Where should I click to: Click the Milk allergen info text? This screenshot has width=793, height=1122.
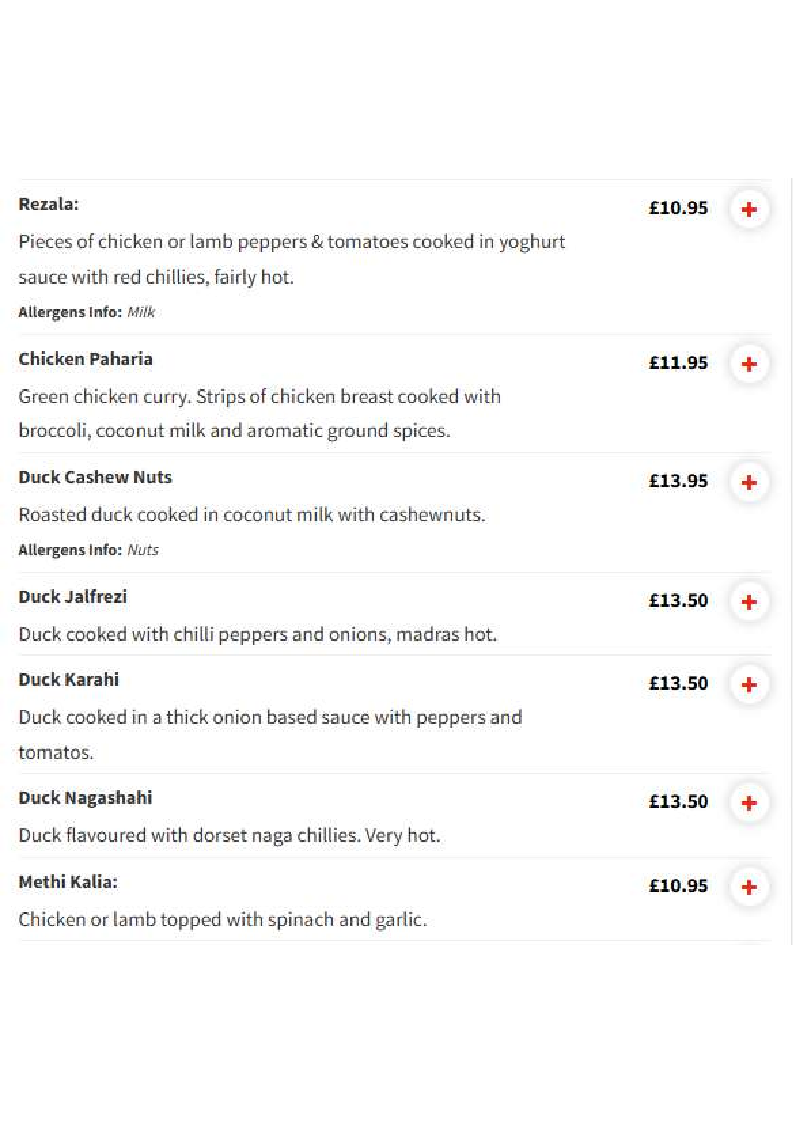(x=141, y=312)
